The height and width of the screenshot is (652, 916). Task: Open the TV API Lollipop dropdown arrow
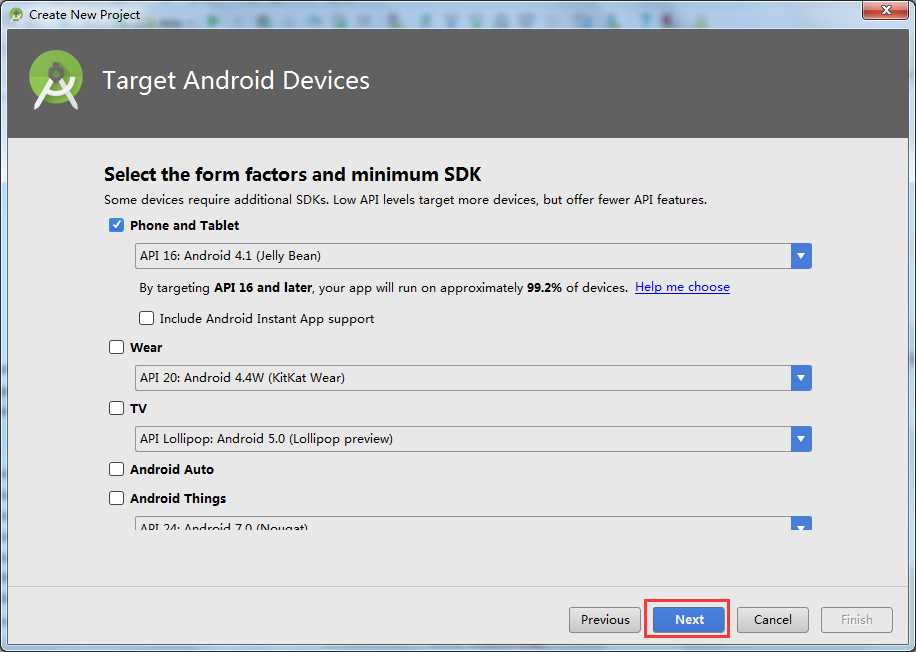[801, 439]
